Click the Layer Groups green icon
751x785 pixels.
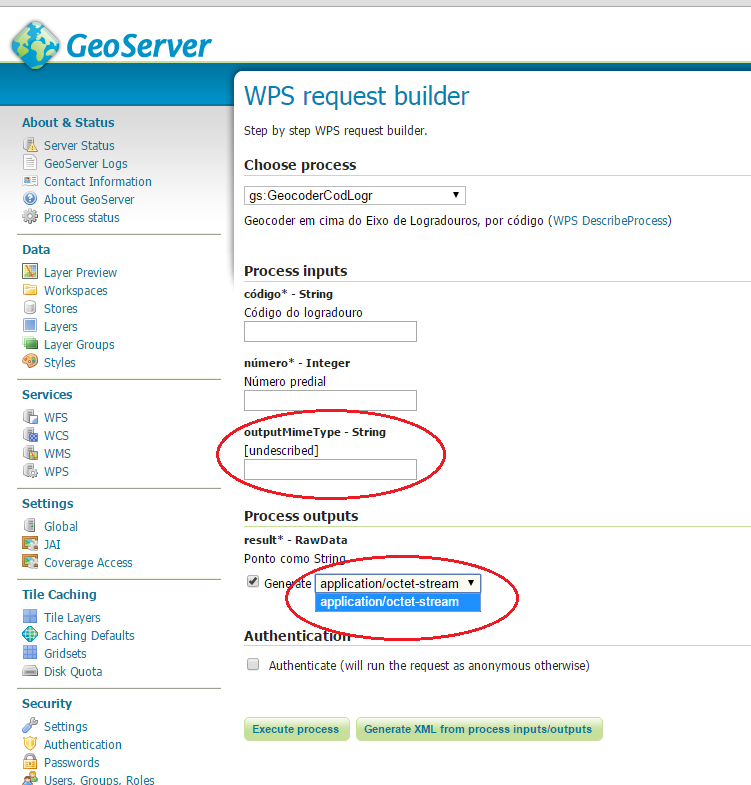(30, 343)
